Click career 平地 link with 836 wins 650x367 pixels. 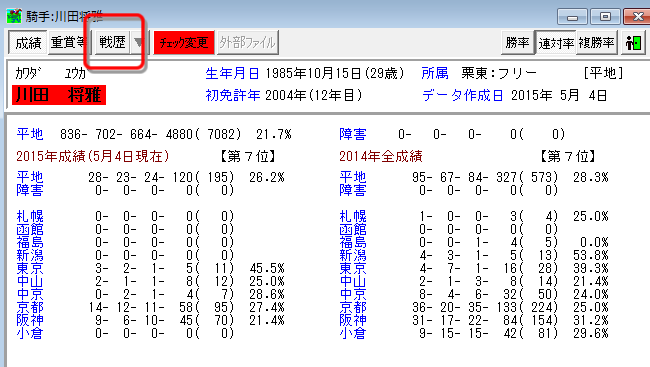30,134
